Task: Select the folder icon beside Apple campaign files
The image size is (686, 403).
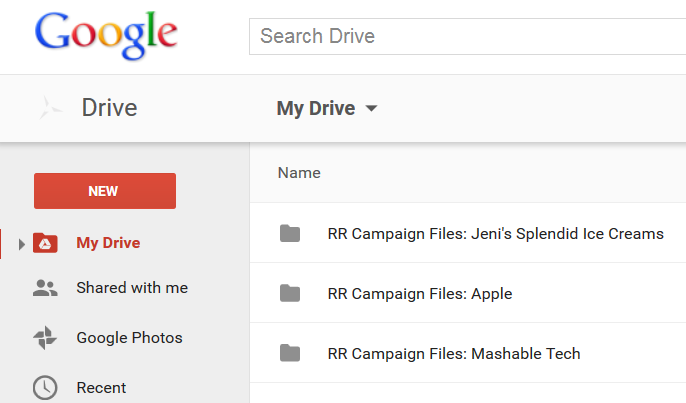Action: click(x=290, y=293)
